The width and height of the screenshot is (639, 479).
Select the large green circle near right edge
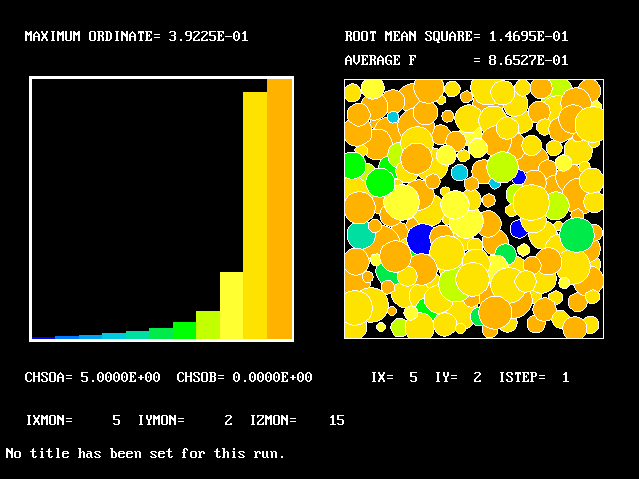pyautogui.click(x=577, y=235)
